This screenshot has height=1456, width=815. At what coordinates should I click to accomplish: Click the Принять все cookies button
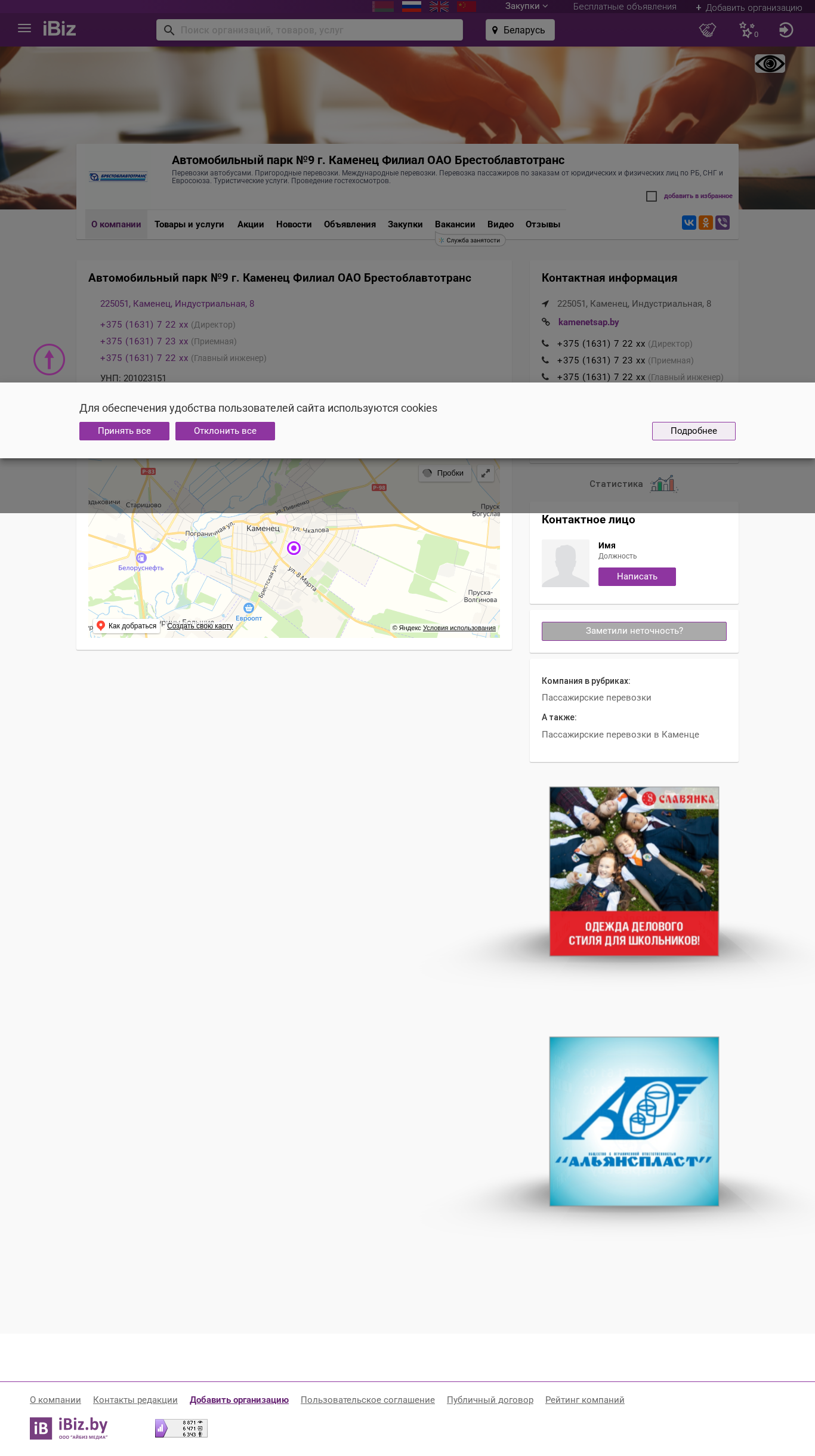point(124,431)
